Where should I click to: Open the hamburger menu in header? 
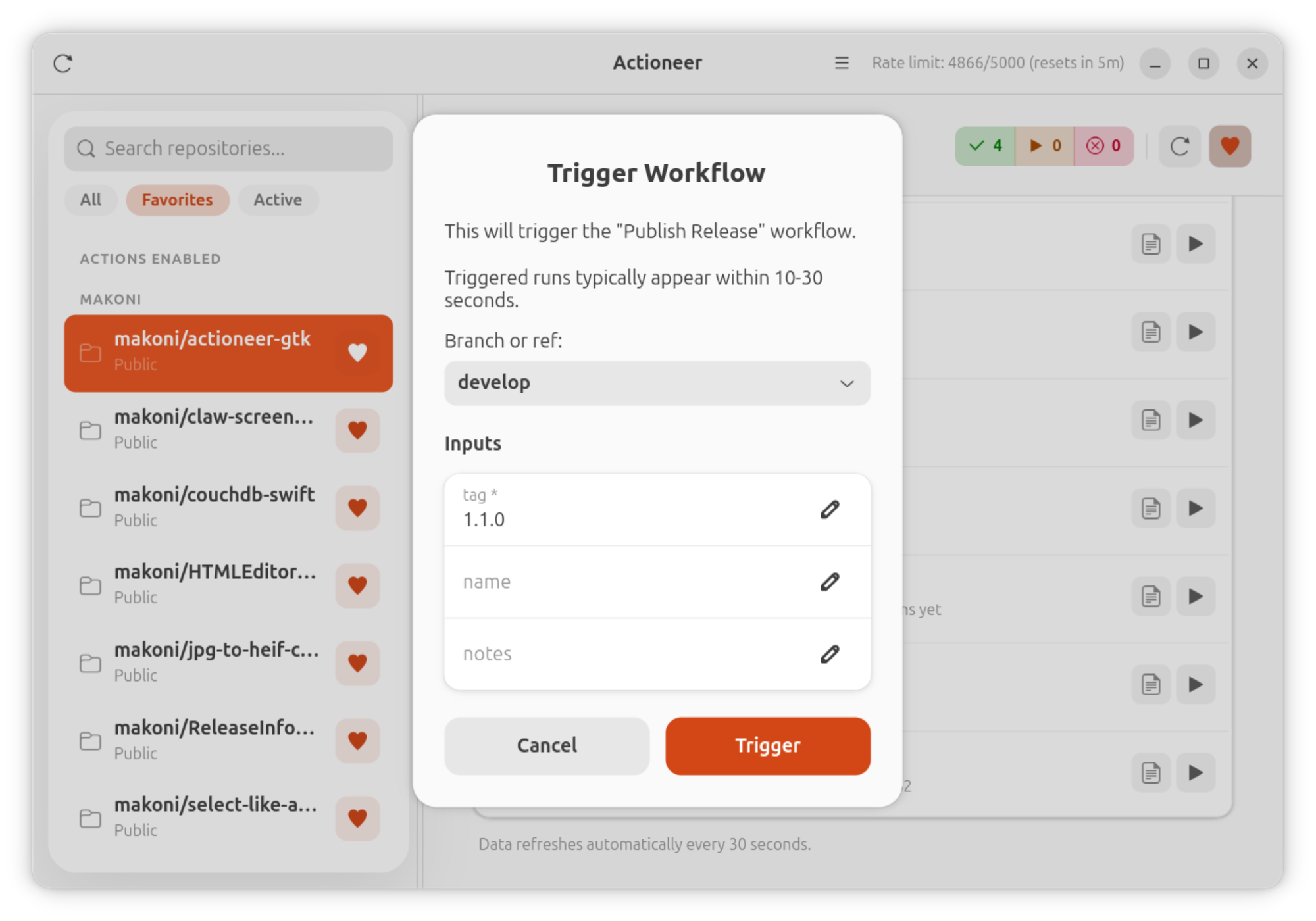842,63
